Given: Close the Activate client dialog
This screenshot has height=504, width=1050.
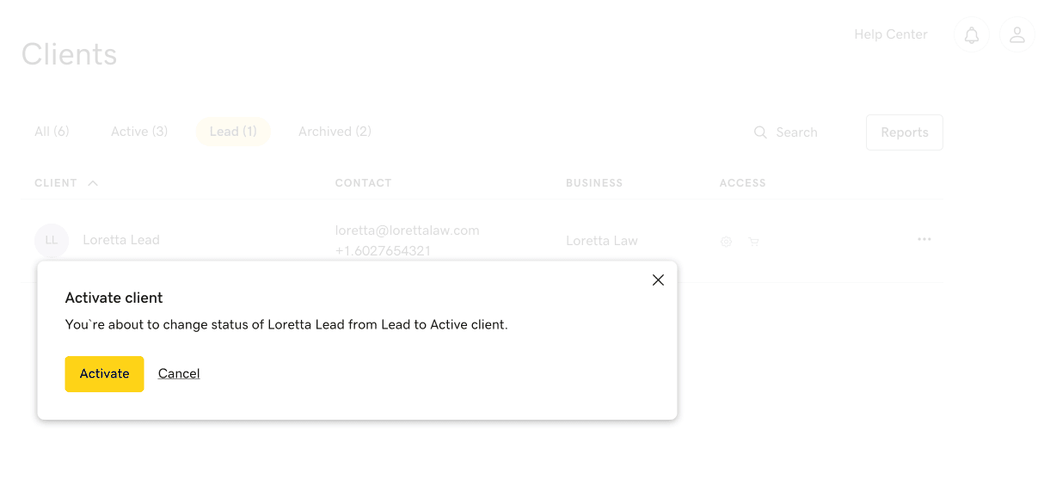Looking at the screenshot, I should point(658,280).
